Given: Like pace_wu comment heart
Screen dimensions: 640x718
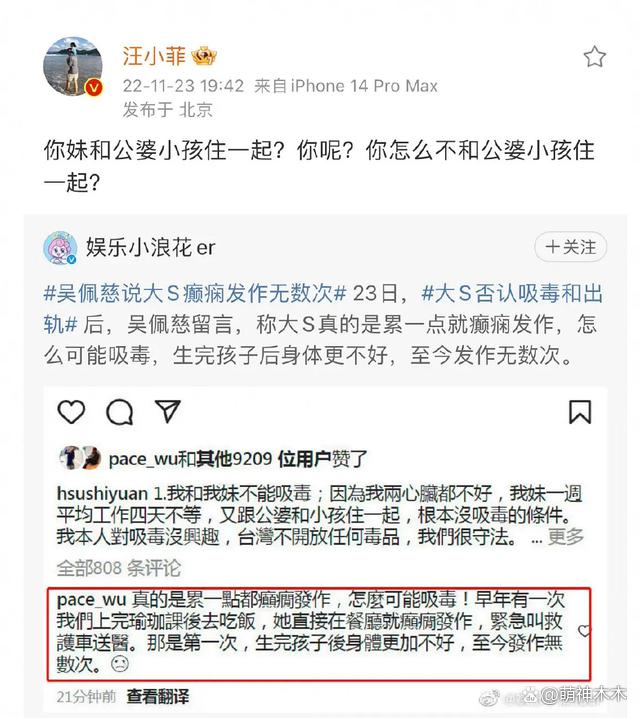Looking at the screenshot, I should tap(583, 631).
